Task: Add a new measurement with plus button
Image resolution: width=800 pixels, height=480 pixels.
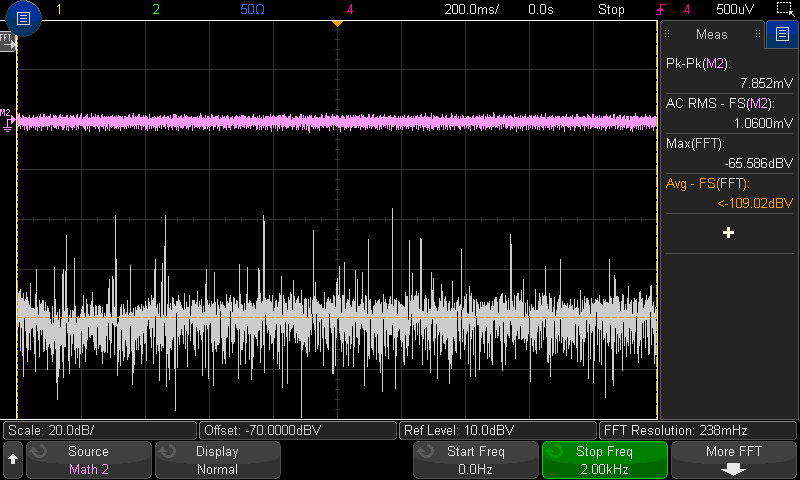Action: click(x=729, y=233)
